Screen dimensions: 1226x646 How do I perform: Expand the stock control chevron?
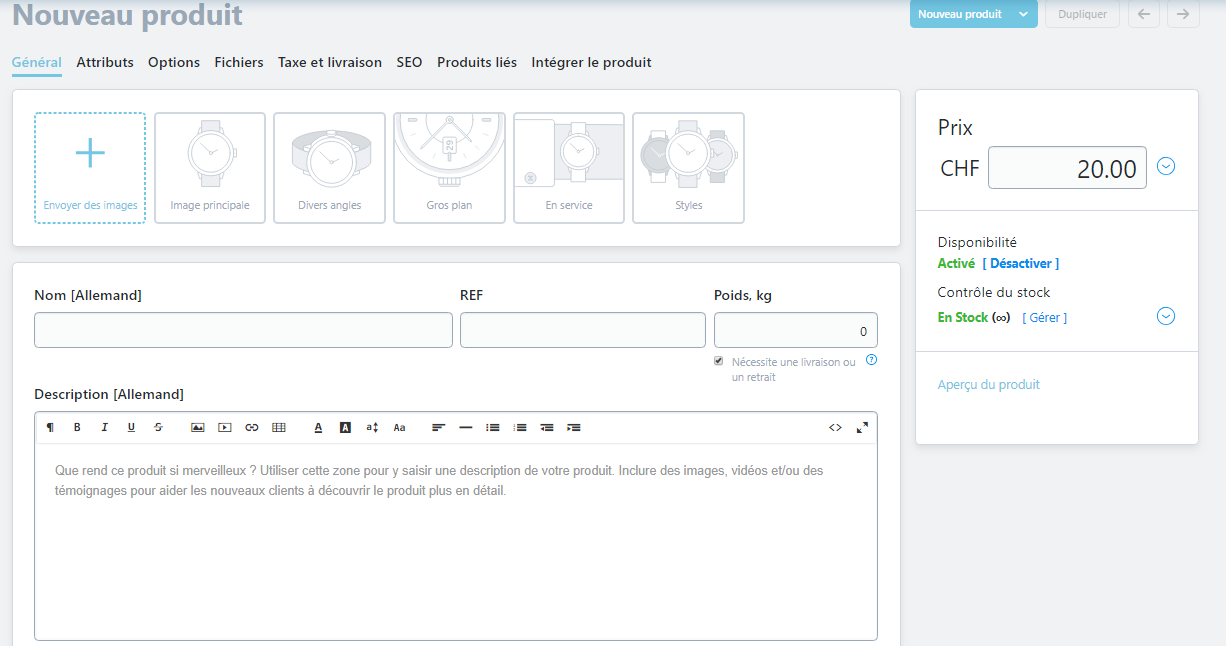1165,316
